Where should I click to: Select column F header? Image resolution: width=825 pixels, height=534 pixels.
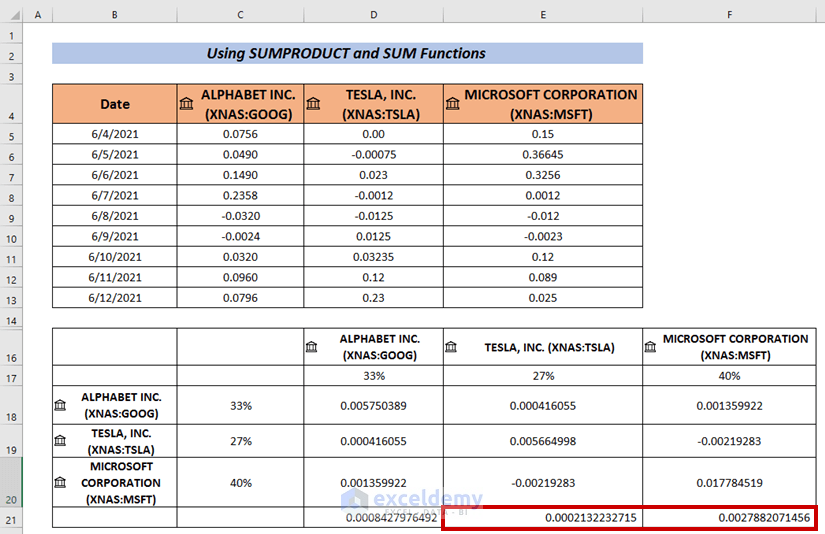click(x=729, y=15)
